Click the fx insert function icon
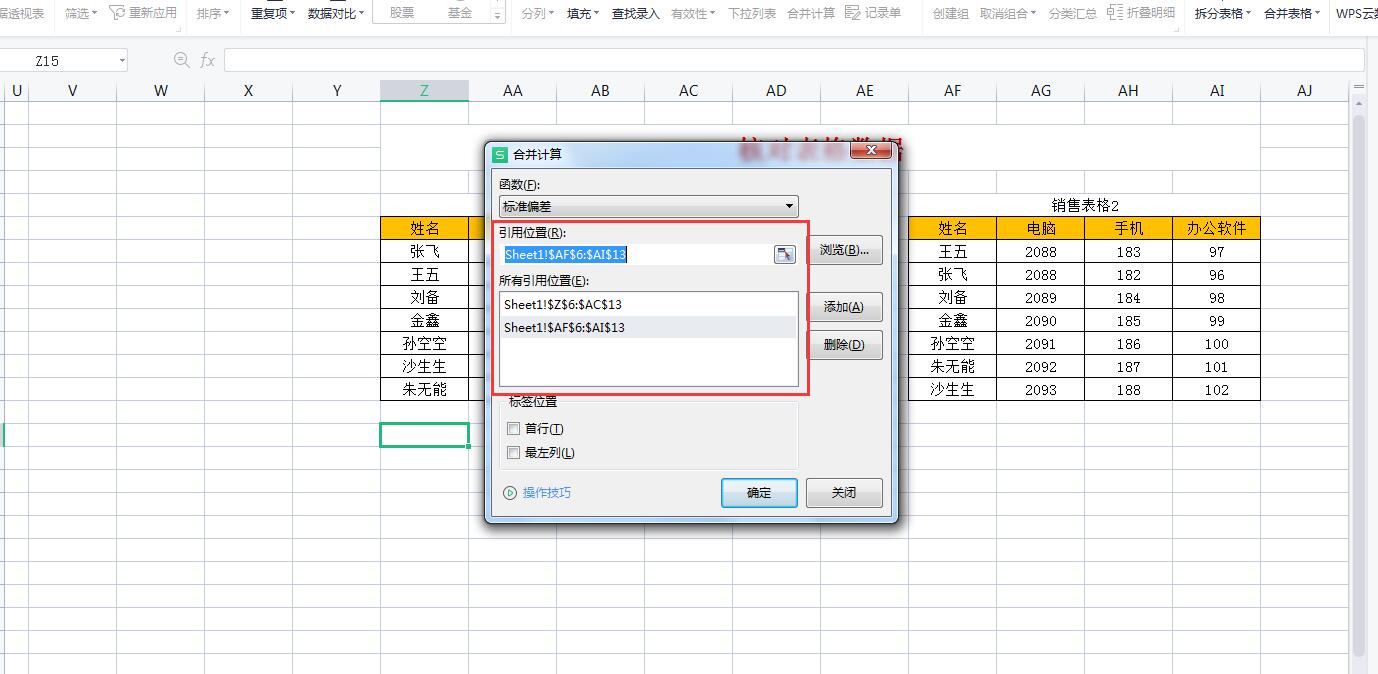The image size is (1378, 674). point(207,61)
